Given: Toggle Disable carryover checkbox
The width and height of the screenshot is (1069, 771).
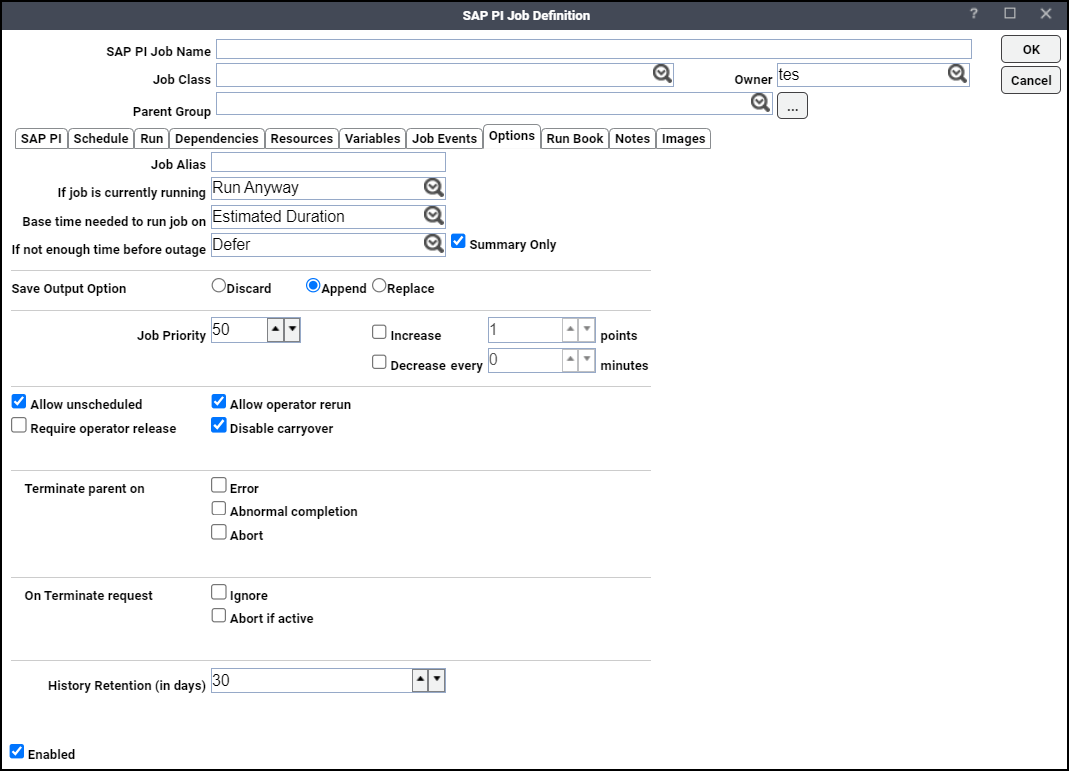Looking at the screenshot, I should click(219, 425).
